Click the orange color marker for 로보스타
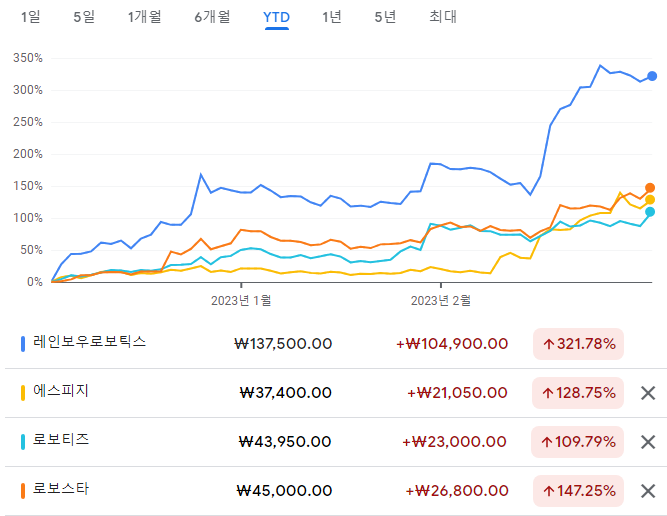Image resolution: width=667 pixels, height=516 pixels. point(23,490)
